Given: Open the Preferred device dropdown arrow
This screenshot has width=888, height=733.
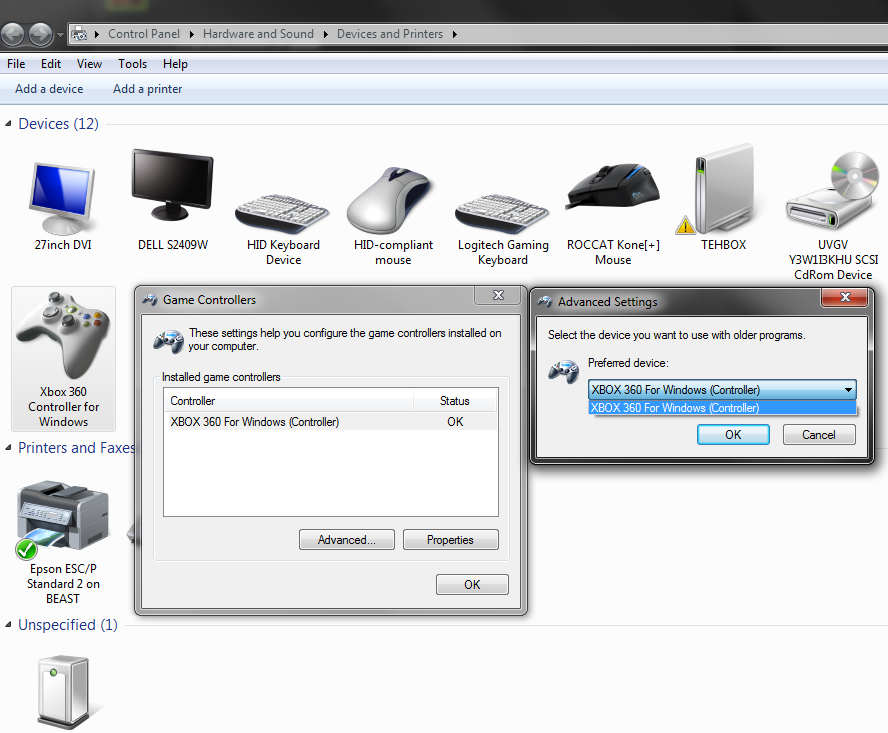Looking at the screenshot, I should [848, 390].
